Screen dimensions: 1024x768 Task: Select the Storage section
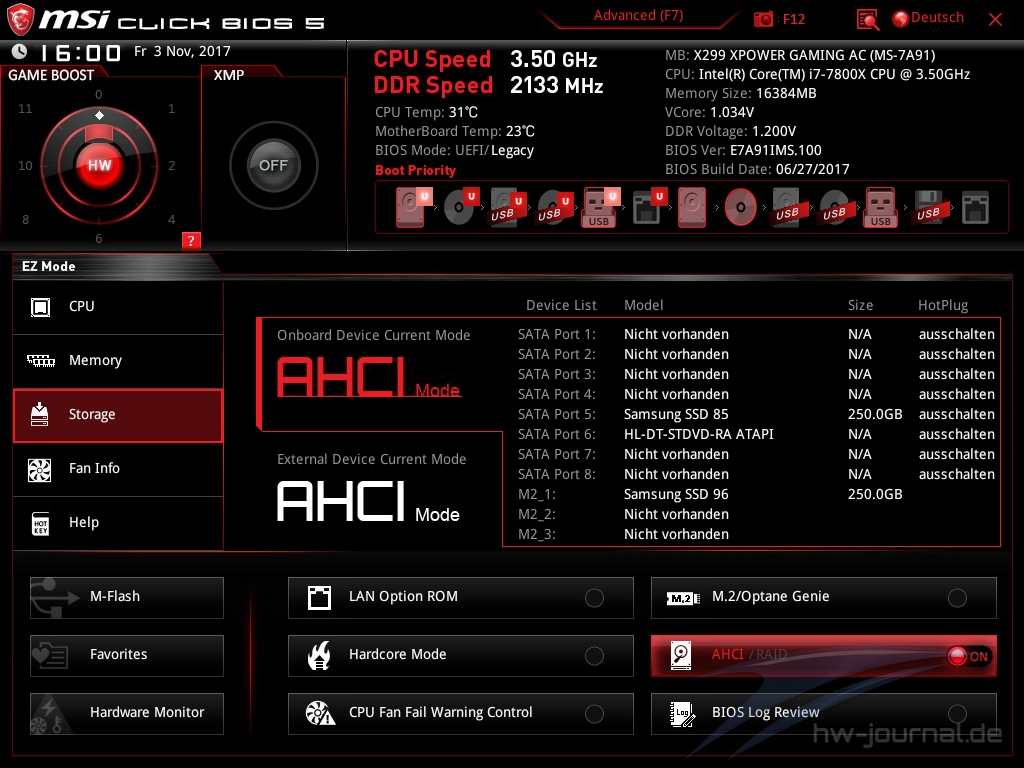[118, 415]
